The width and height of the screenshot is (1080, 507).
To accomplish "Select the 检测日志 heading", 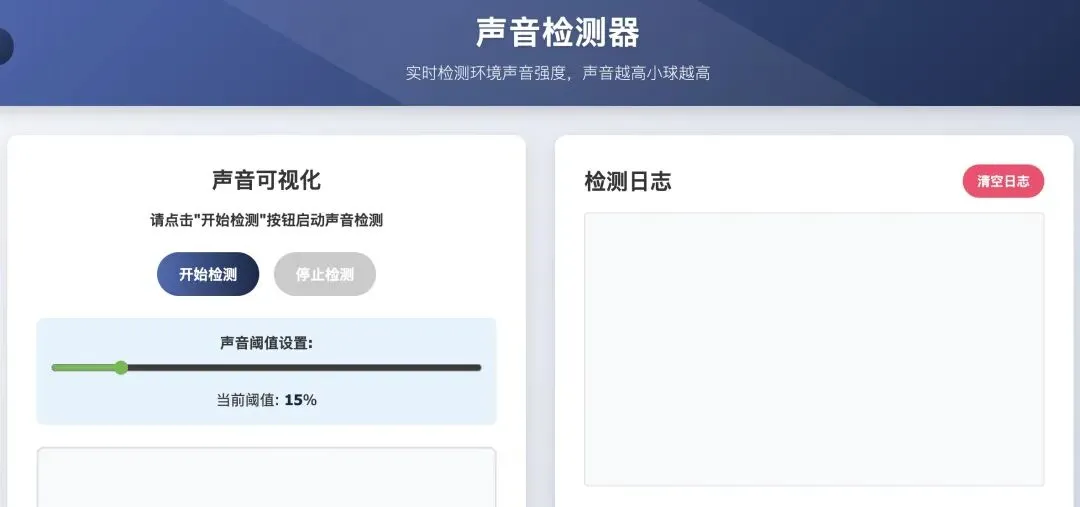I will 628,181.
